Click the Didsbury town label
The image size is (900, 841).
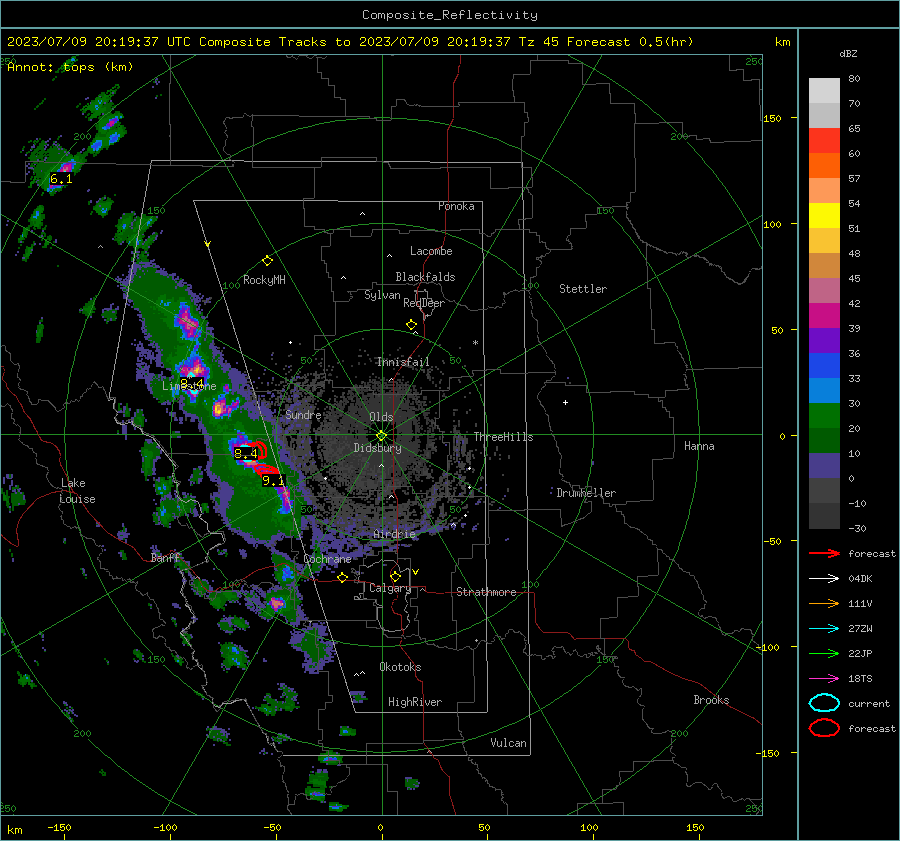tap(377, 448)
